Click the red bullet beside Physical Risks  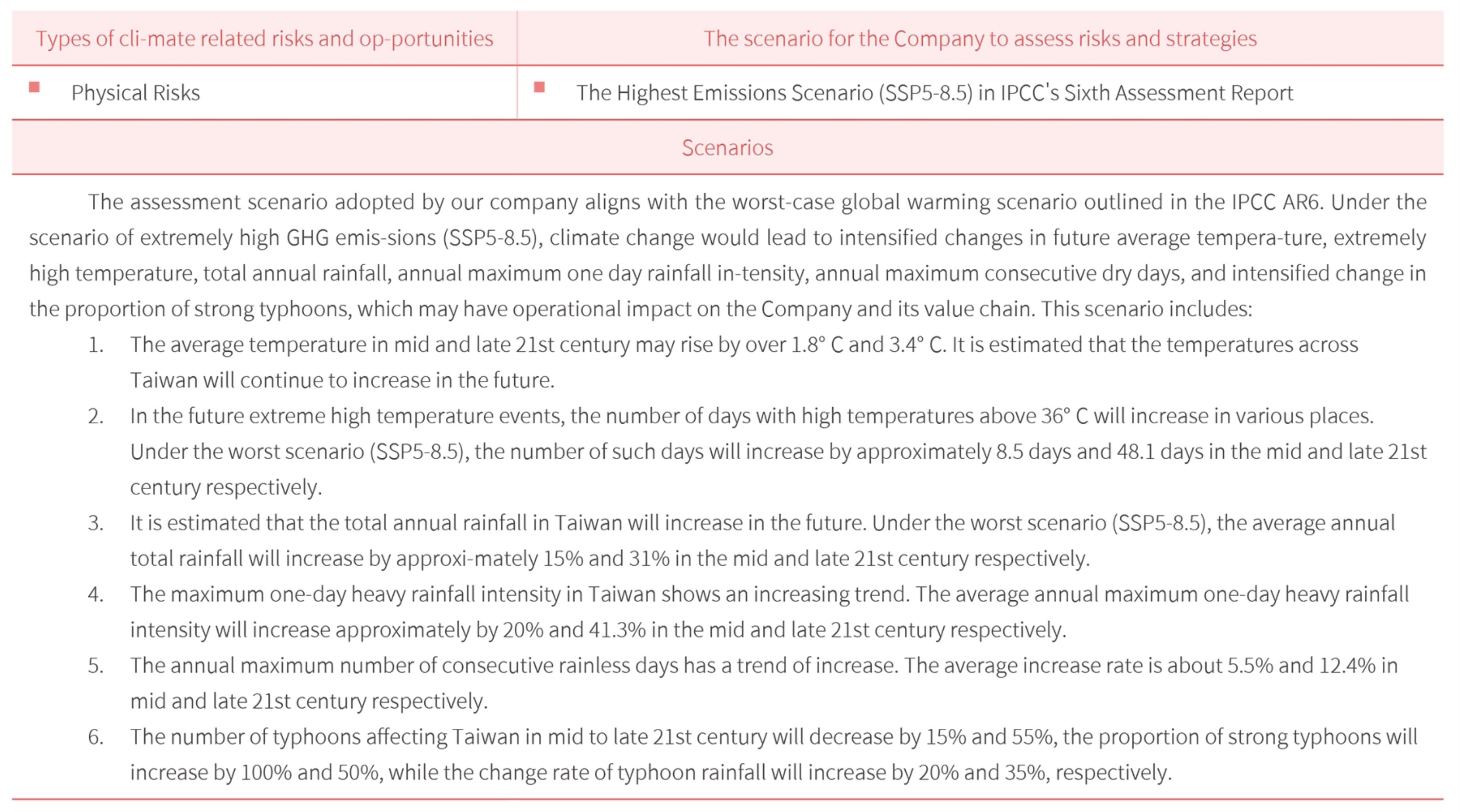coord(34,87)
